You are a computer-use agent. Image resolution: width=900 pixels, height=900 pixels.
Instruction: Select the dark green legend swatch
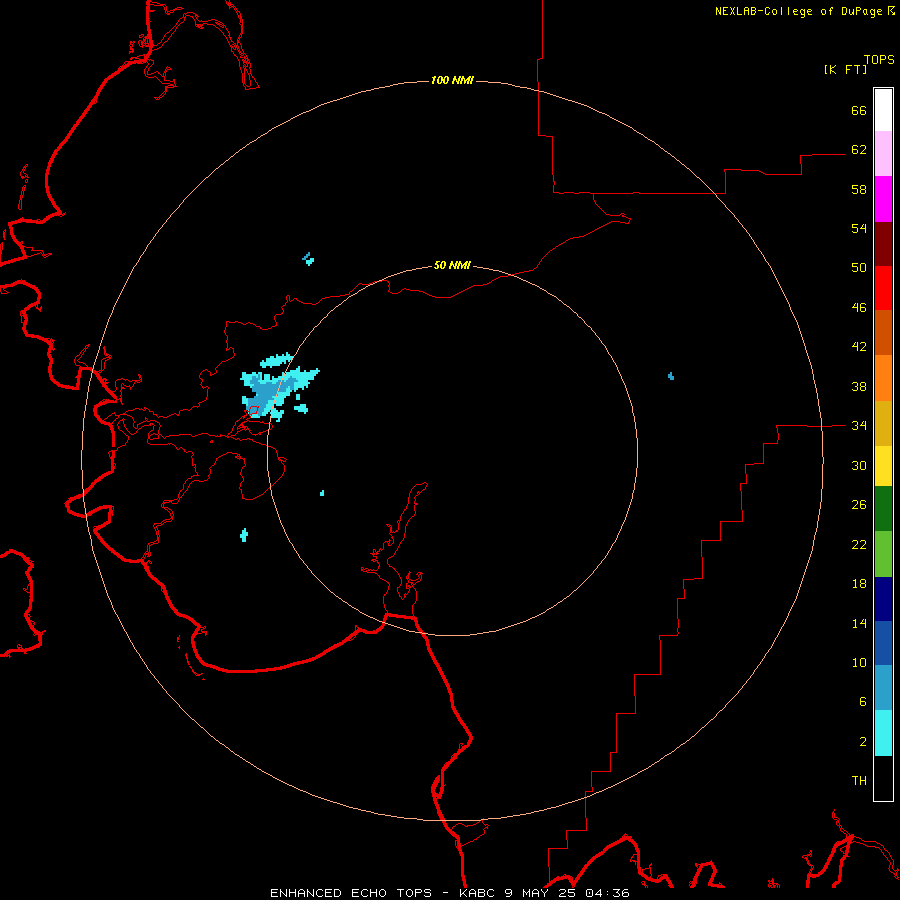(883, 509)
